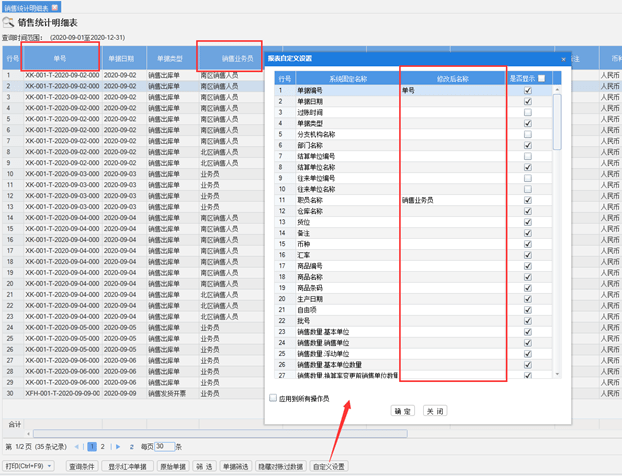Click the horizontal scrollbar under the table
The width and height of the screenshot is (622, 476).
tap(220, 434)
